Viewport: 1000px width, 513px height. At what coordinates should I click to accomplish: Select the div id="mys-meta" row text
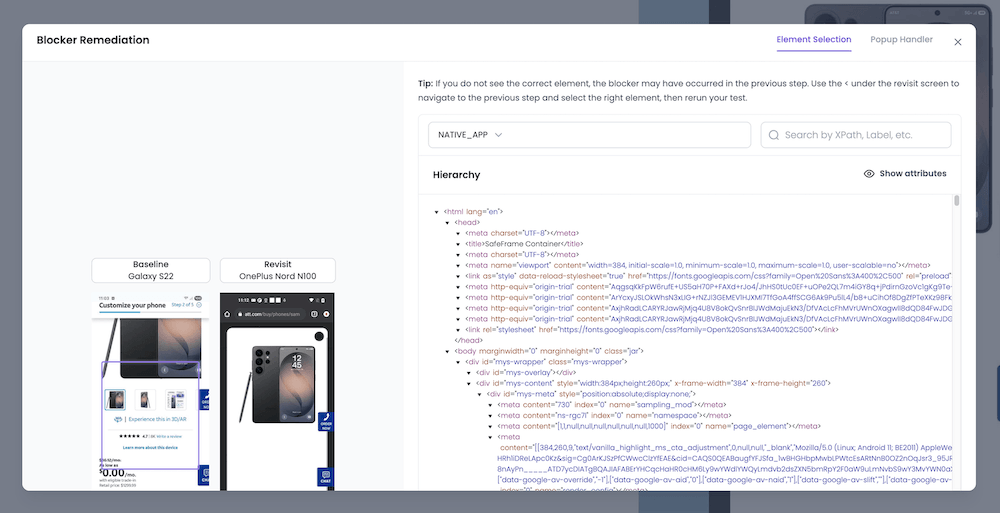click(591, 394)
